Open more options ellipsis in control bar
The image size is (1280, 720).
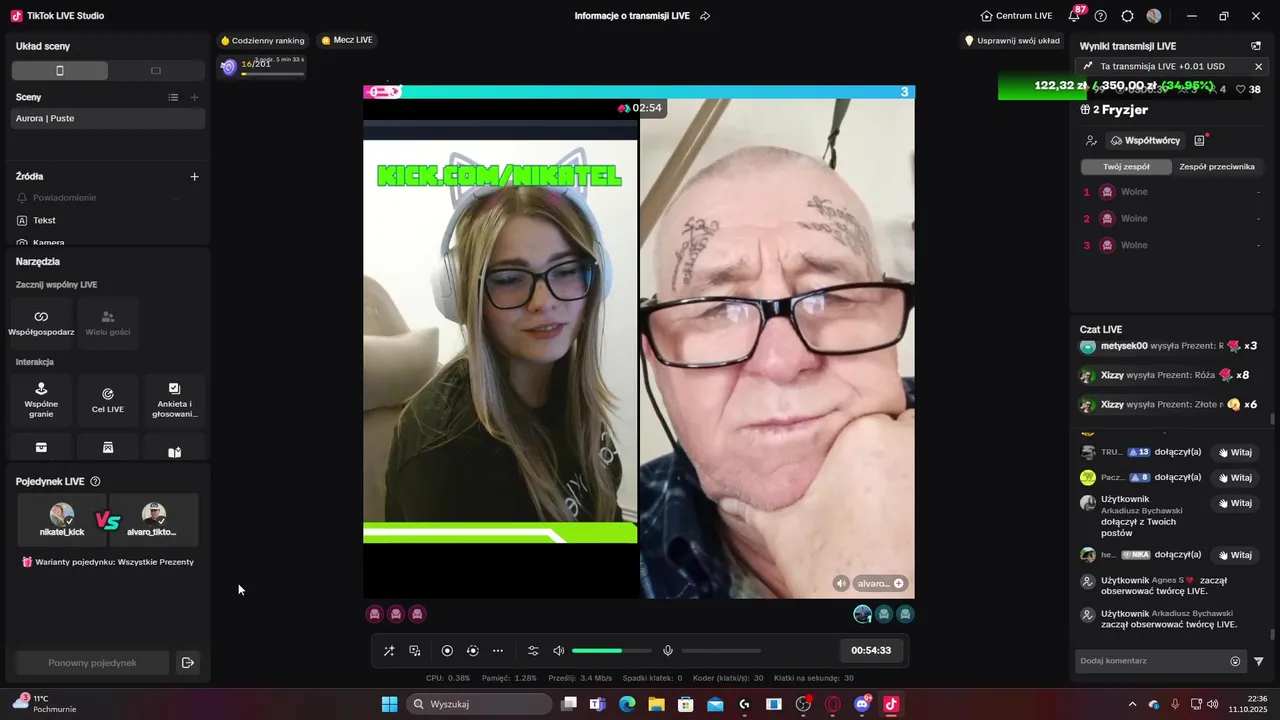pos(498,651)
